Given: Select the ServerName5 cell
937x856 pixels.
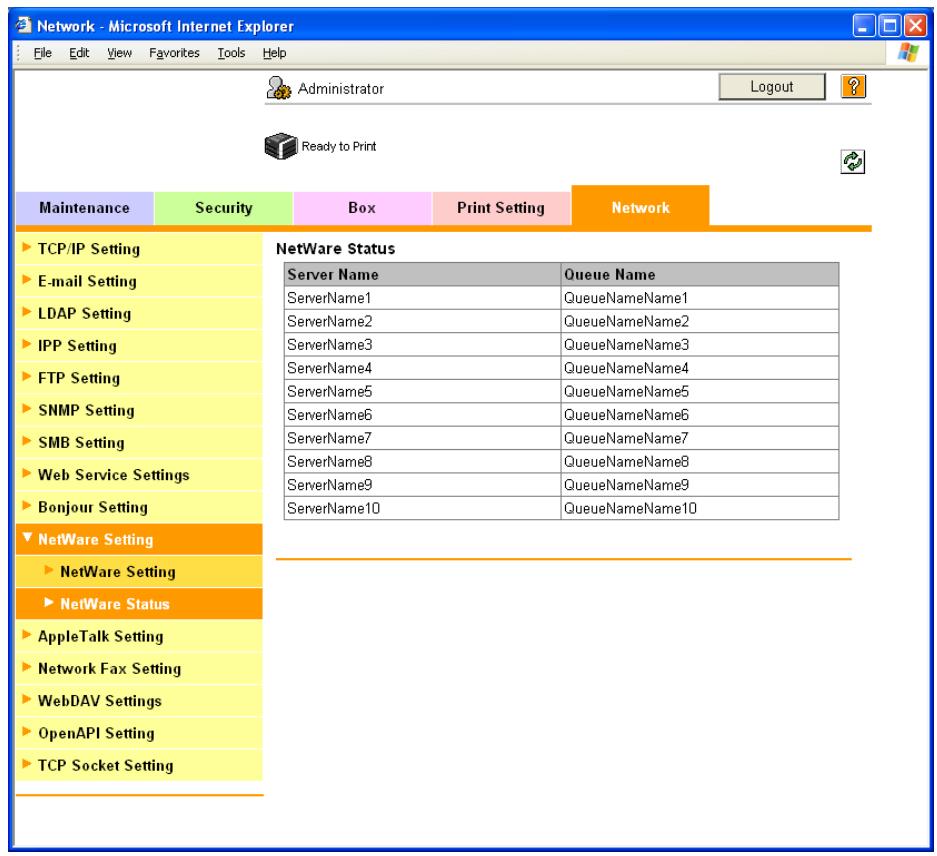Looking at the screenshot, I should 422,391.
